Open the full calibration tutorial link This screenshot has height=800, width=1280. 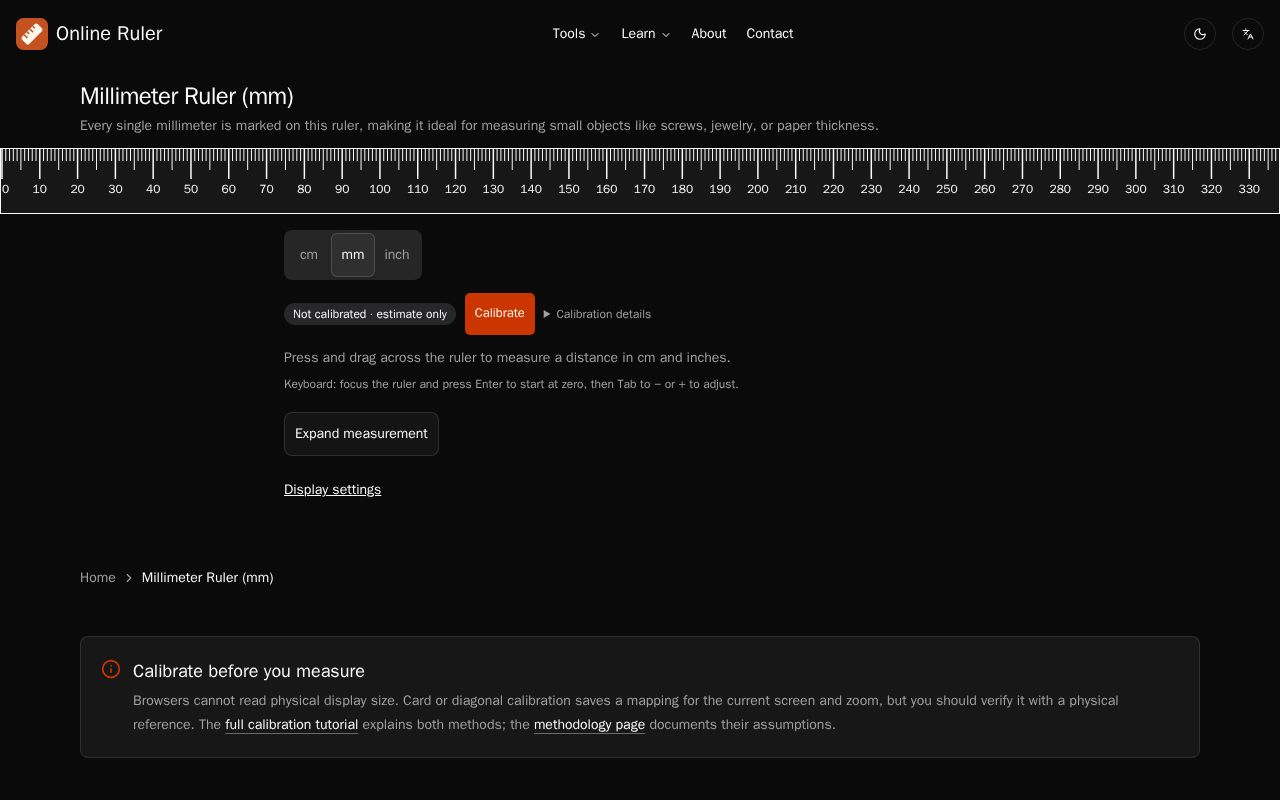[x=291, y=725]
